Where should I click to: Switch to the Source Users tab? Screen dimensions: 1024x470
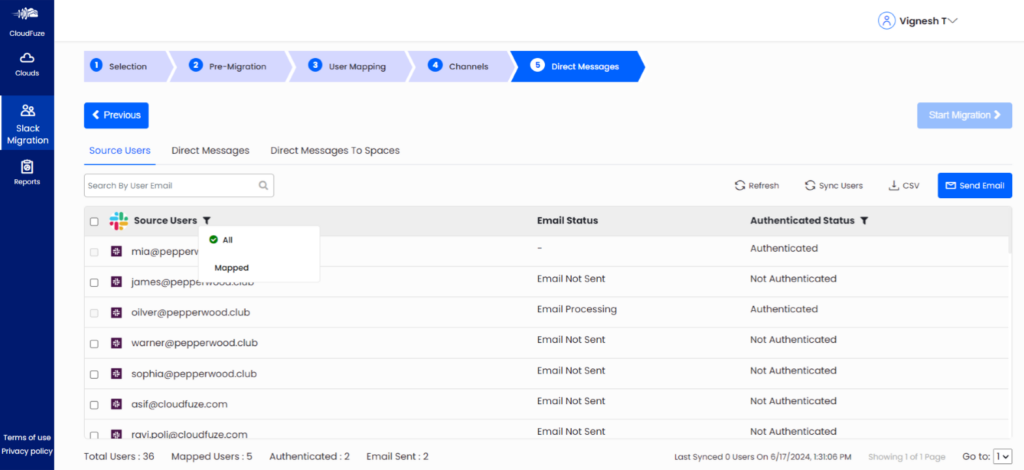120,150
